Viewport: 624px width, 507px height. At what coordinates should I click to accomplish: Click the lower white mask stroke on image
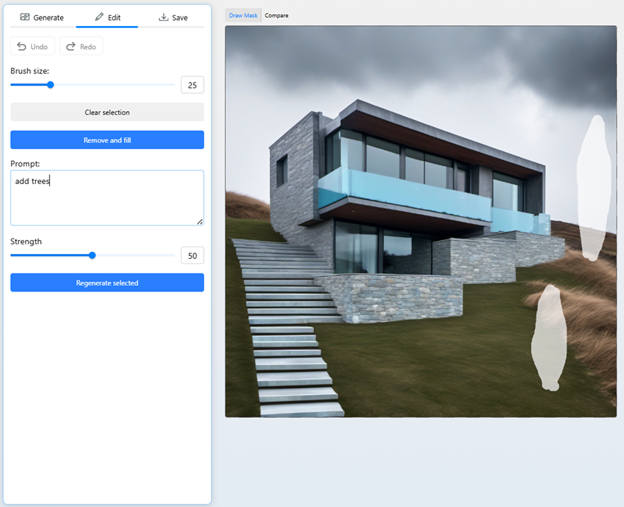(x=547, y=337)
